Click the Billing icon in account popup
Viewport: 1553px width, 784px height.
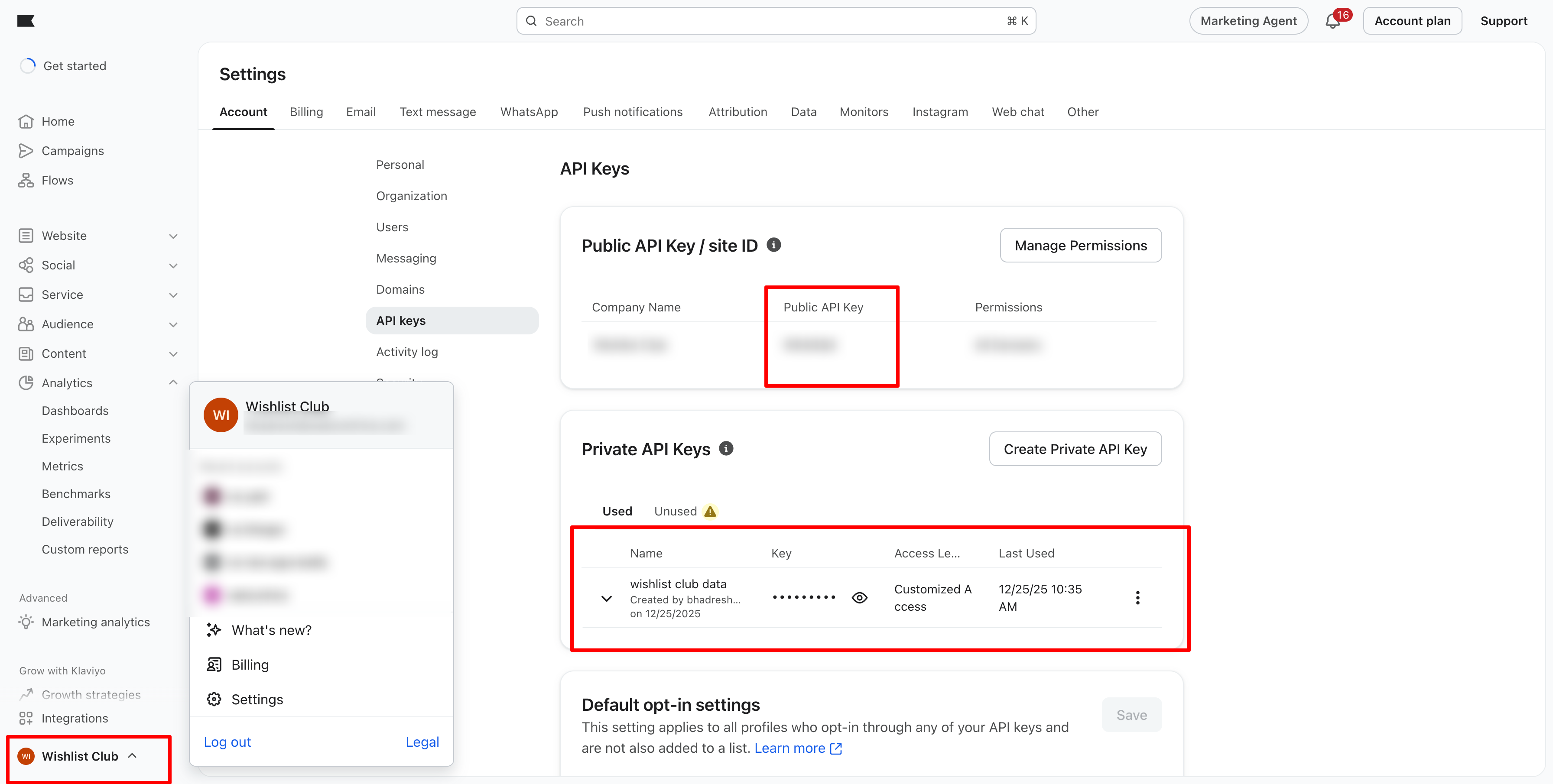click(x=214, y=665)
